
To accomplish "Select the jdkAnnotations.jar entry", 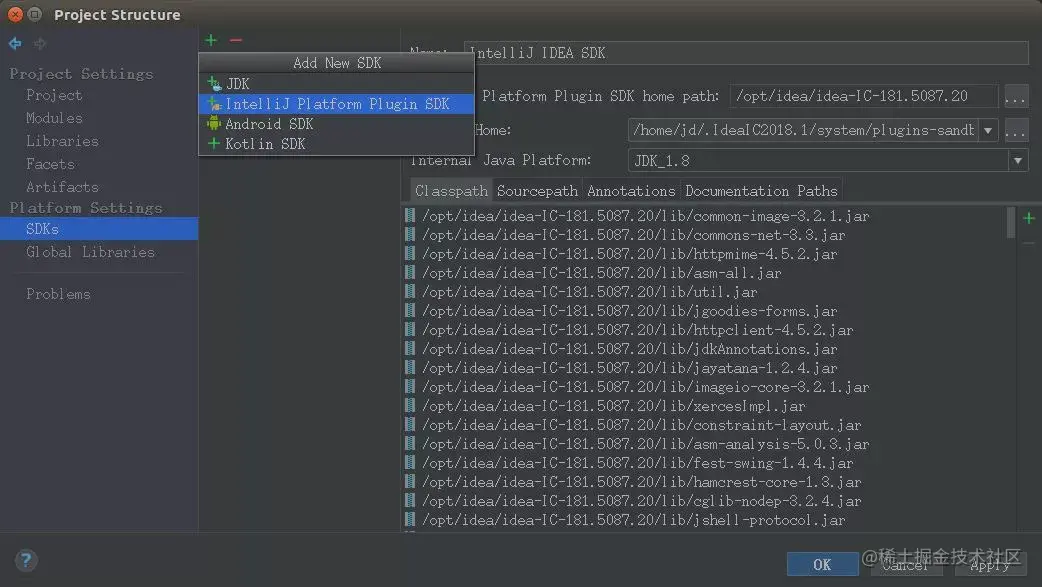I will [x=629, y=348].
